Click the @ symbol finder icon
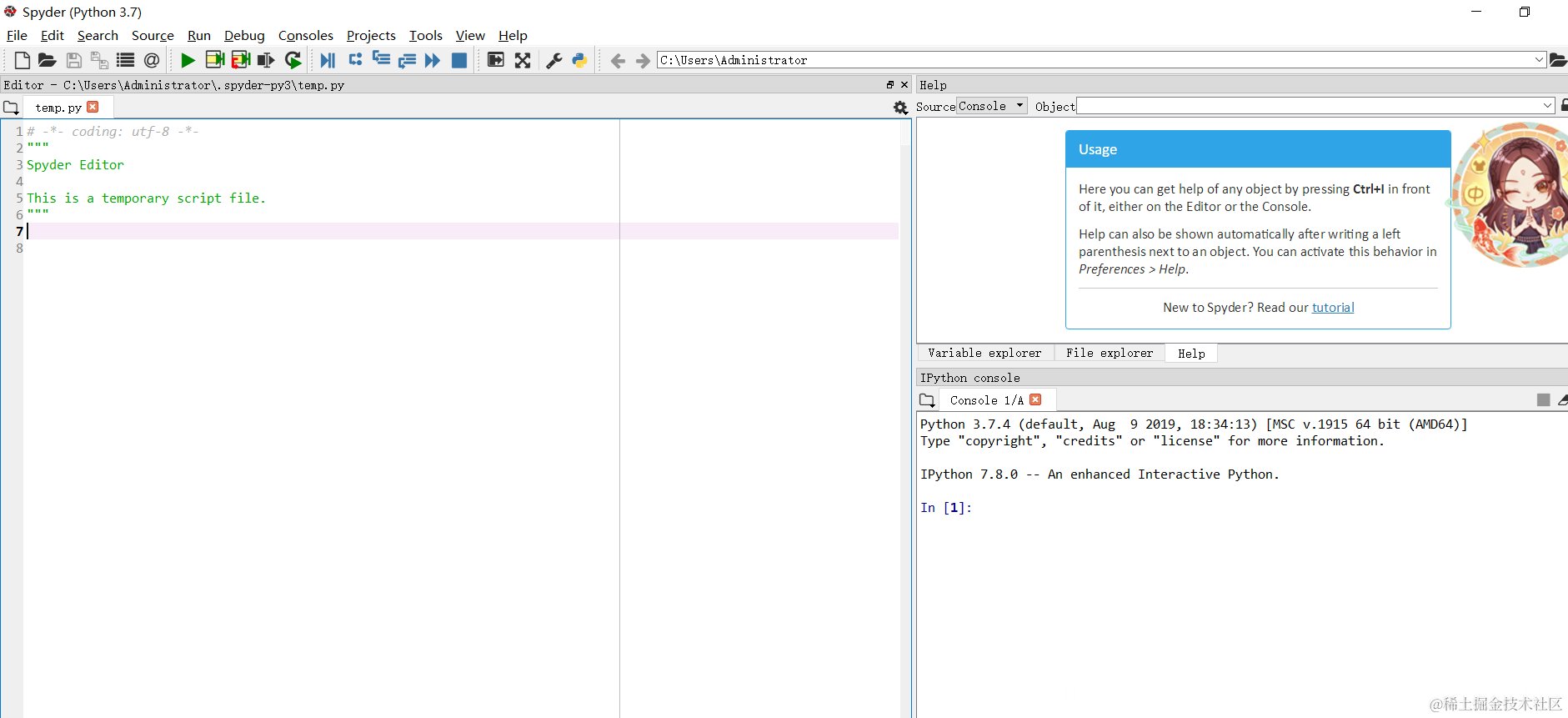This screenshot has height=718, width=1568. [152, 60]
